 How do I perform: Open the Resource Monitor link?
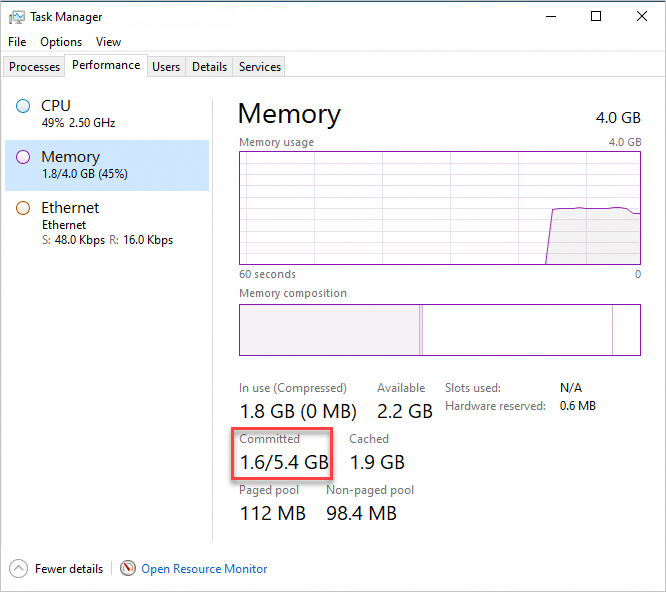point(204,569)
